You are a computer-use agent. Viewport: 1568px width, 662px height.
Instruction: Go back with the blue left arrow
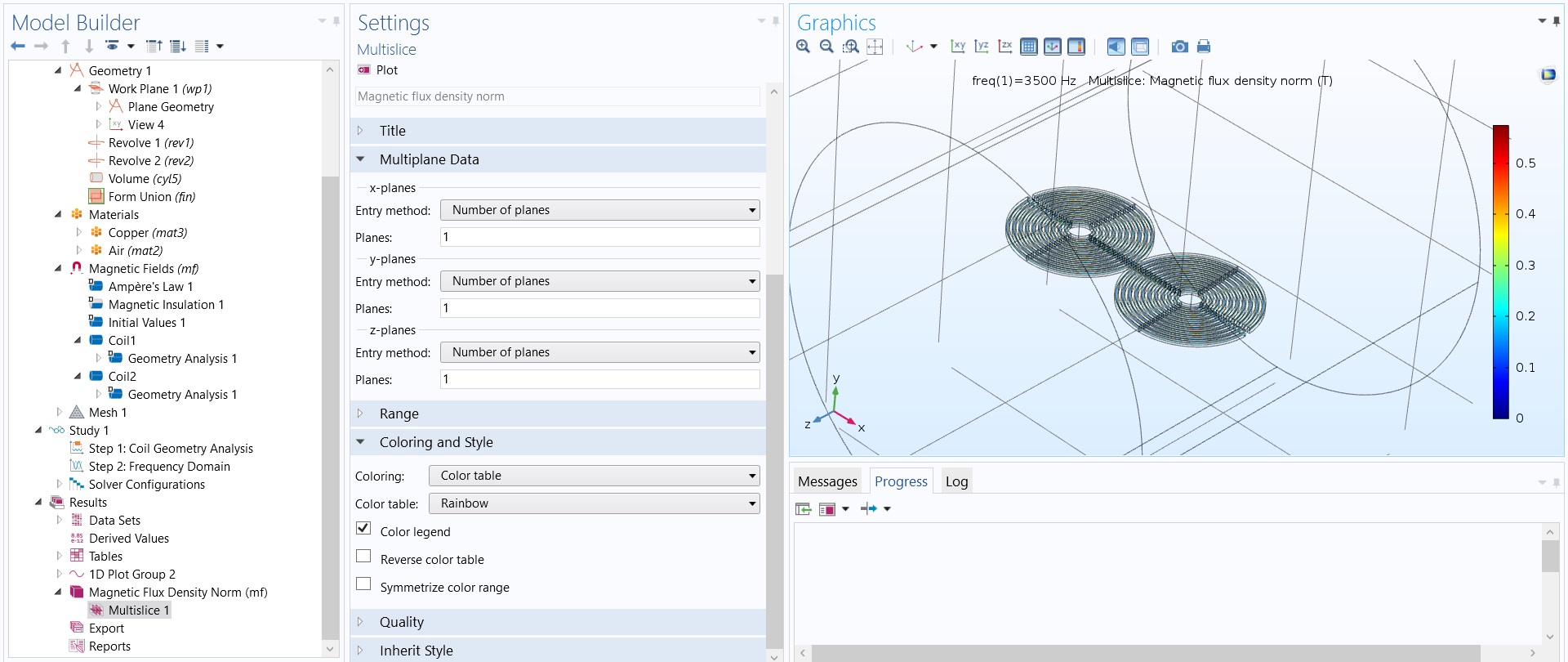[x=18, y=46]
